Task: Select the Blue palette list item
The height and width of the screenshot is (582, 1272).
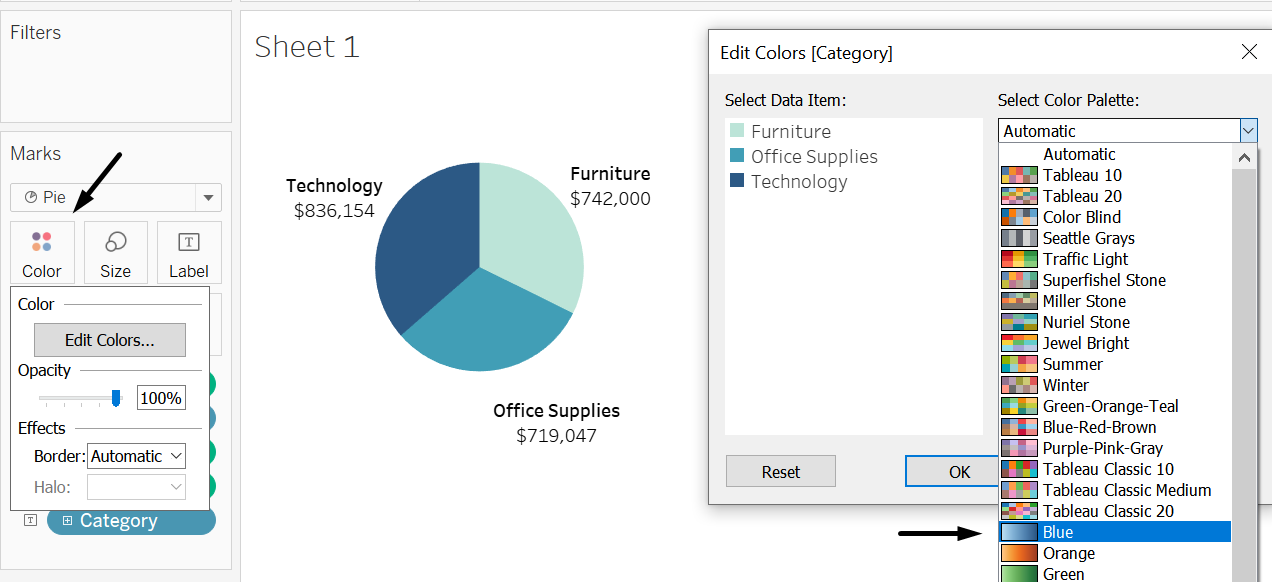Action: 1115,532
